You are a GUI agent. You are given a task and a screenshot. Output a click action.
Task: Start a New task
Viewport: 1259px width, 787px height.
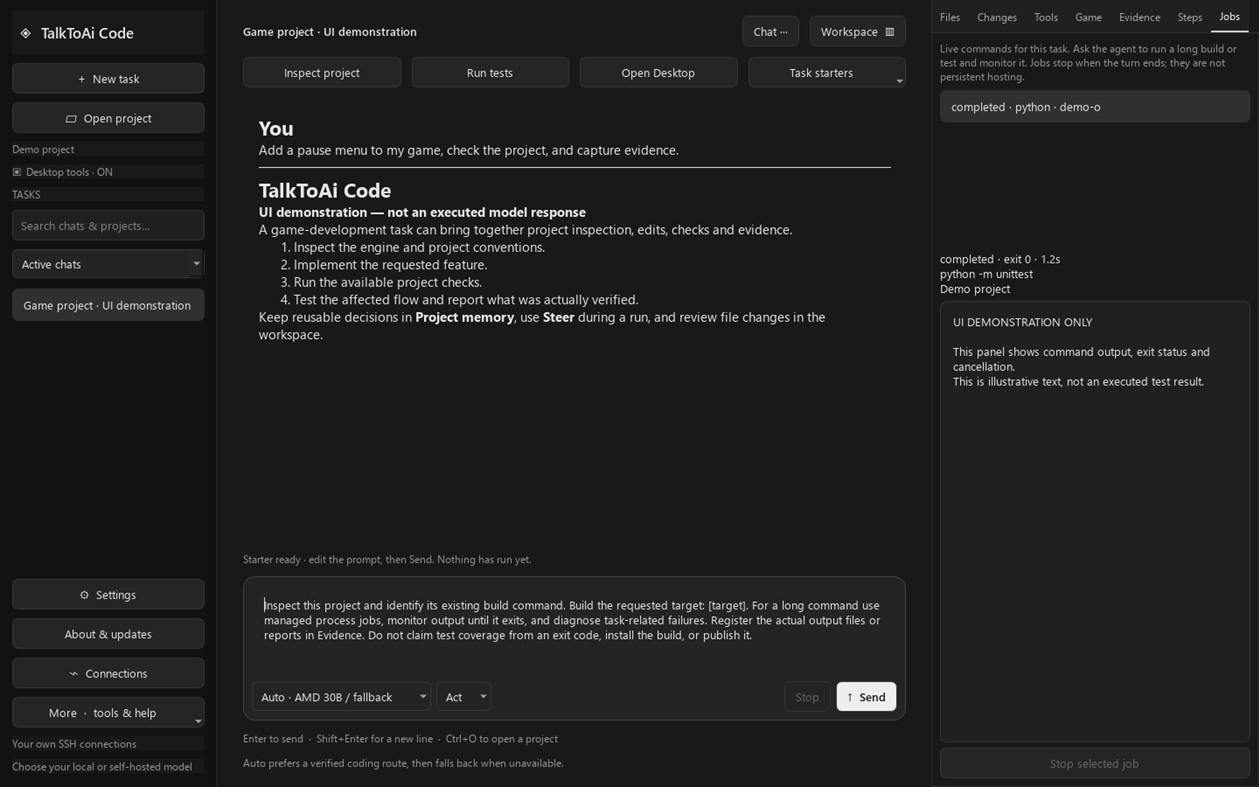coord(108,79)
